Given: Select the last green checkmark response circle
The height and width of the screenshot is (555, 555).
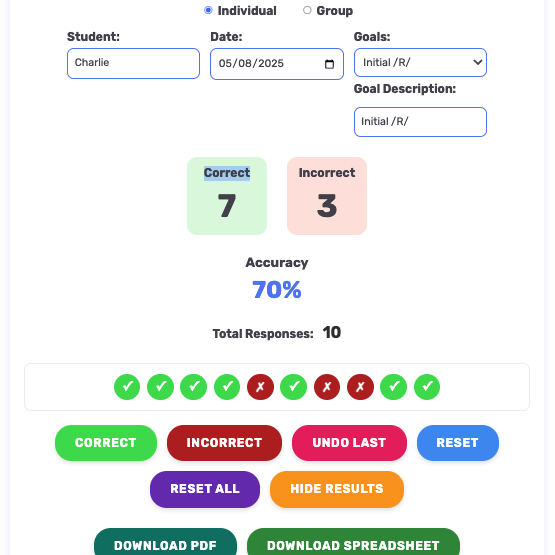Looking at the screenshot, I should point(427,387).
